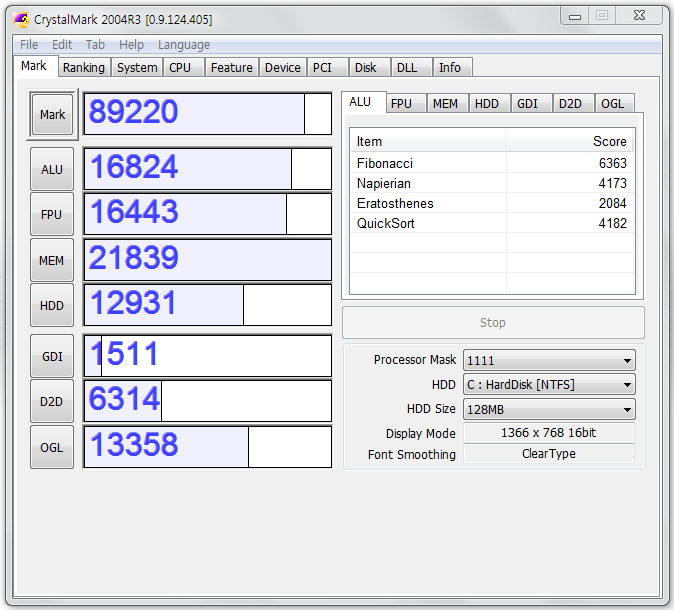Click the OGL score bar 13358

(x=208, y=447)
